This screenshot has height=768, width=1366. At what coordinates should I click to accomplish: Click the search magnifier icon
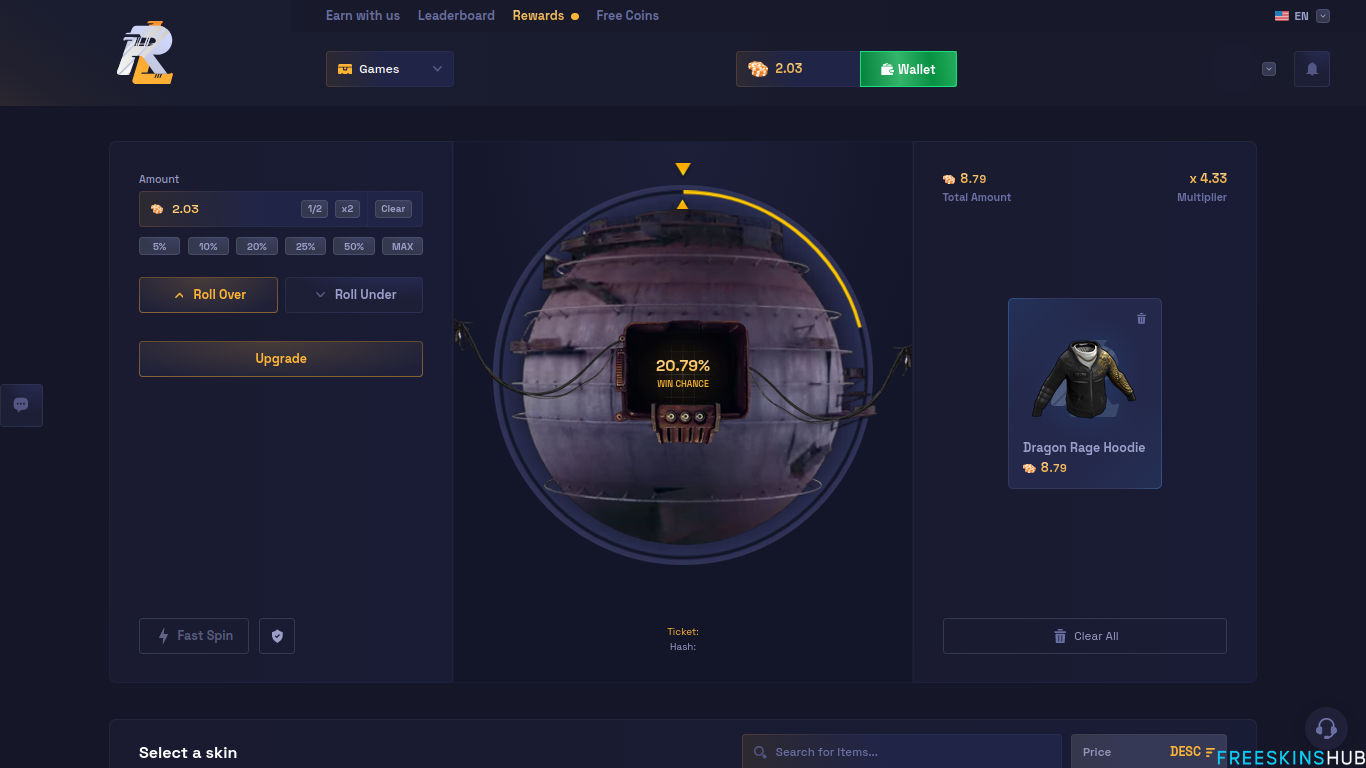[761, 752]
